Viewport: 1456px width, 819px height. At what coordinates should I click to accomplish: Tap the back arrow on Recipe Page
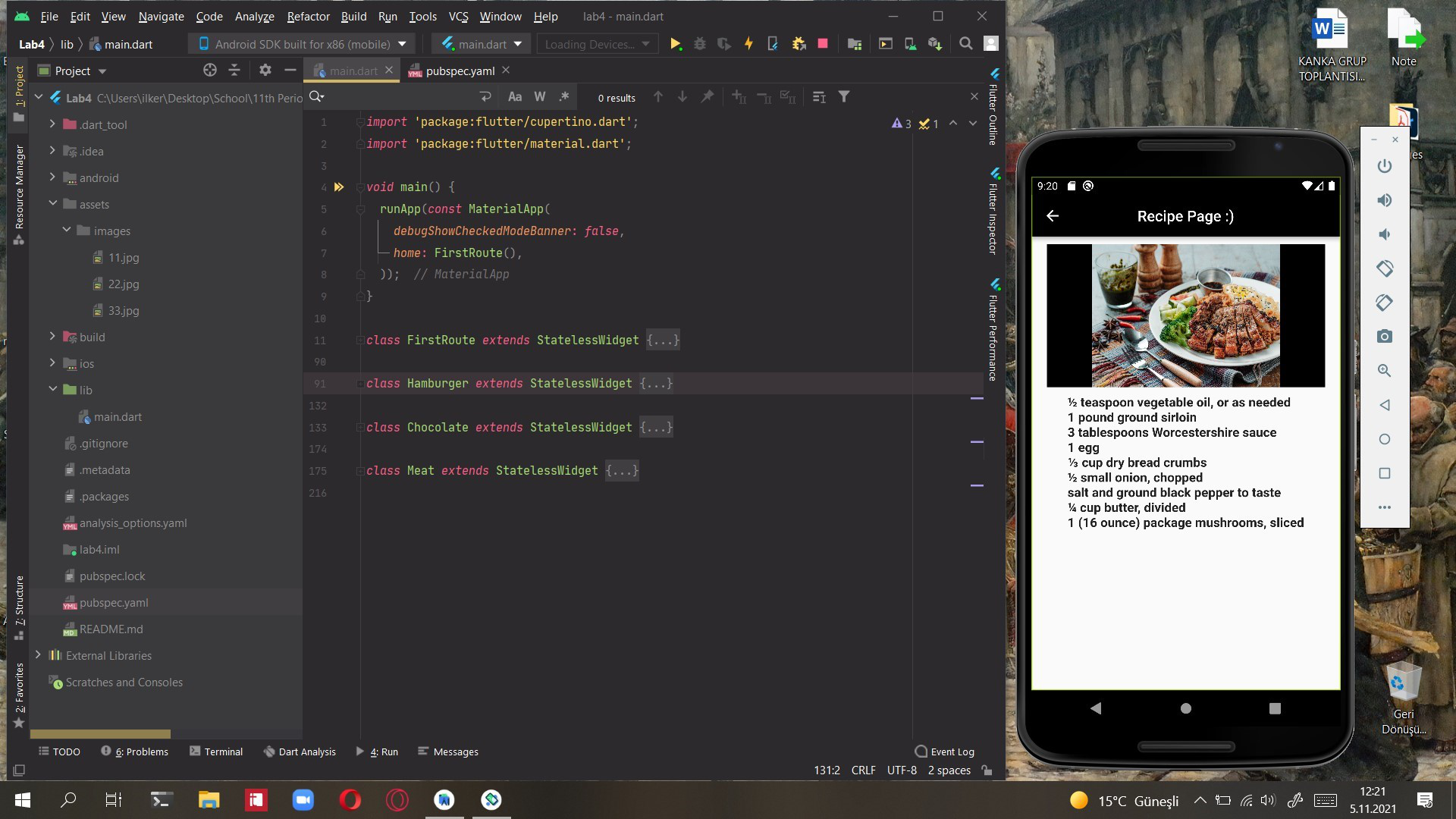(1053, 216)
